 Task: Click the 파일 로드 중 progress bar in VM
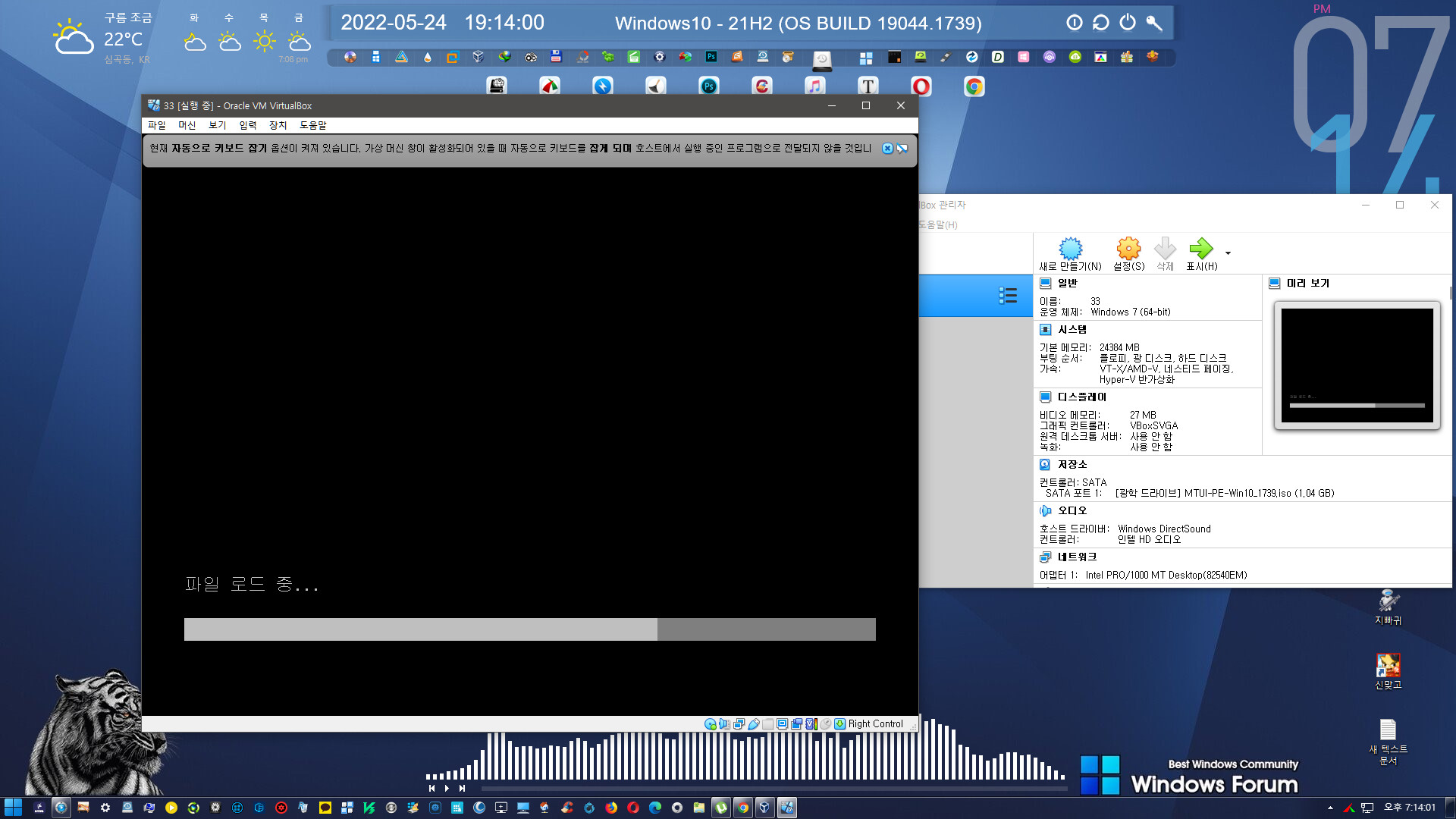529,629
